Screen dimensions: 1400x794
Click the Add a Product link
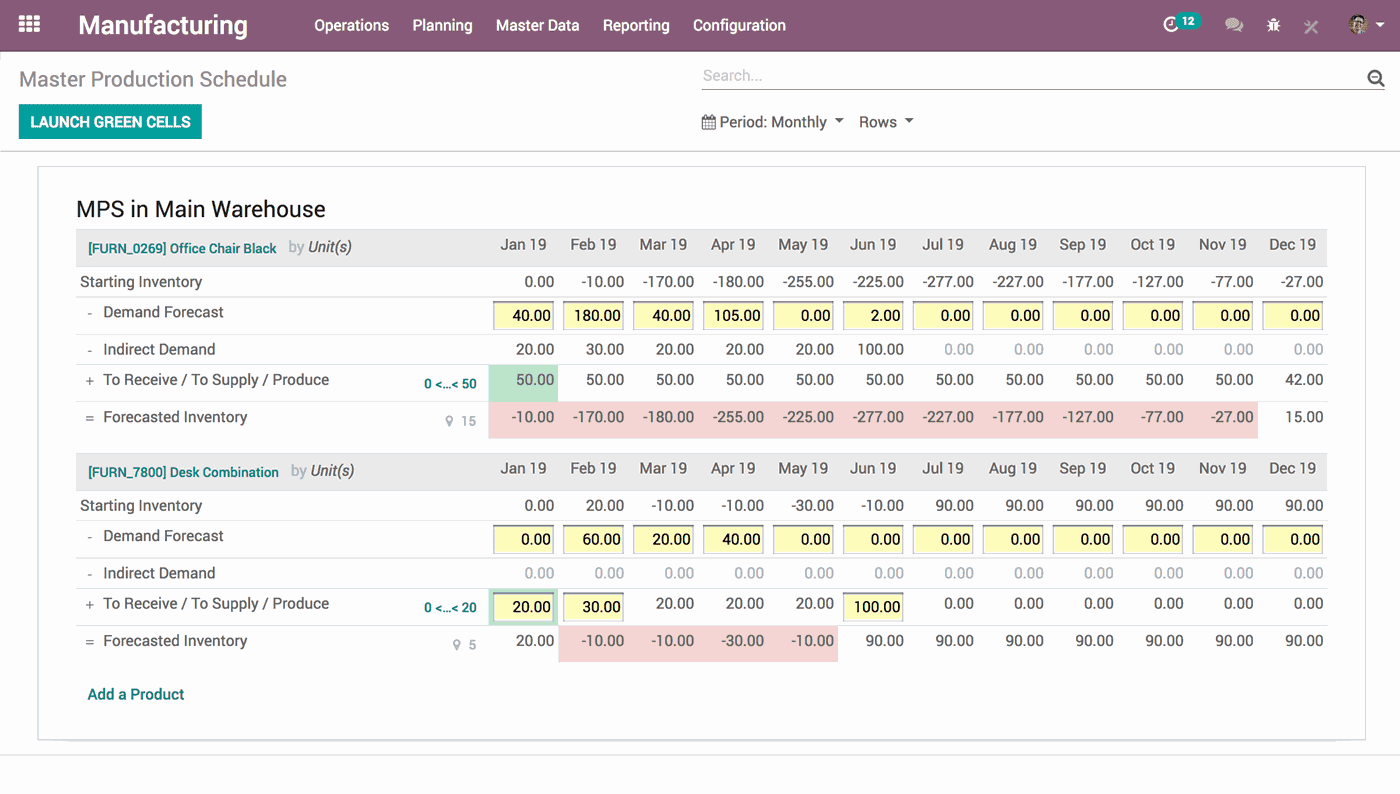pyautogui.click(x=135, y=694)
